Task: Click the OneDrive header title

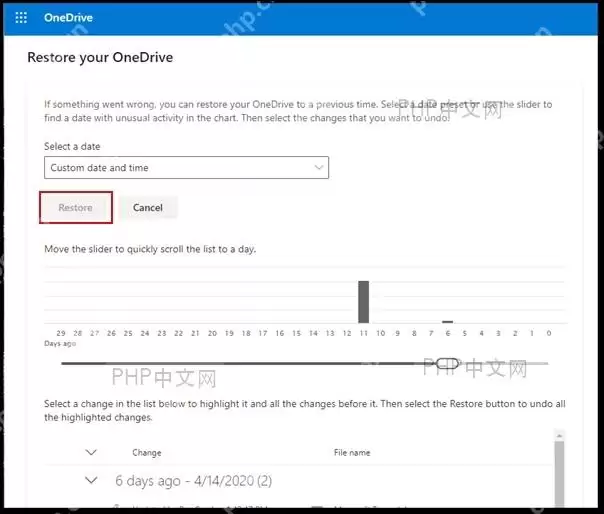Action: pyautogui.click(x=68, y=18)
